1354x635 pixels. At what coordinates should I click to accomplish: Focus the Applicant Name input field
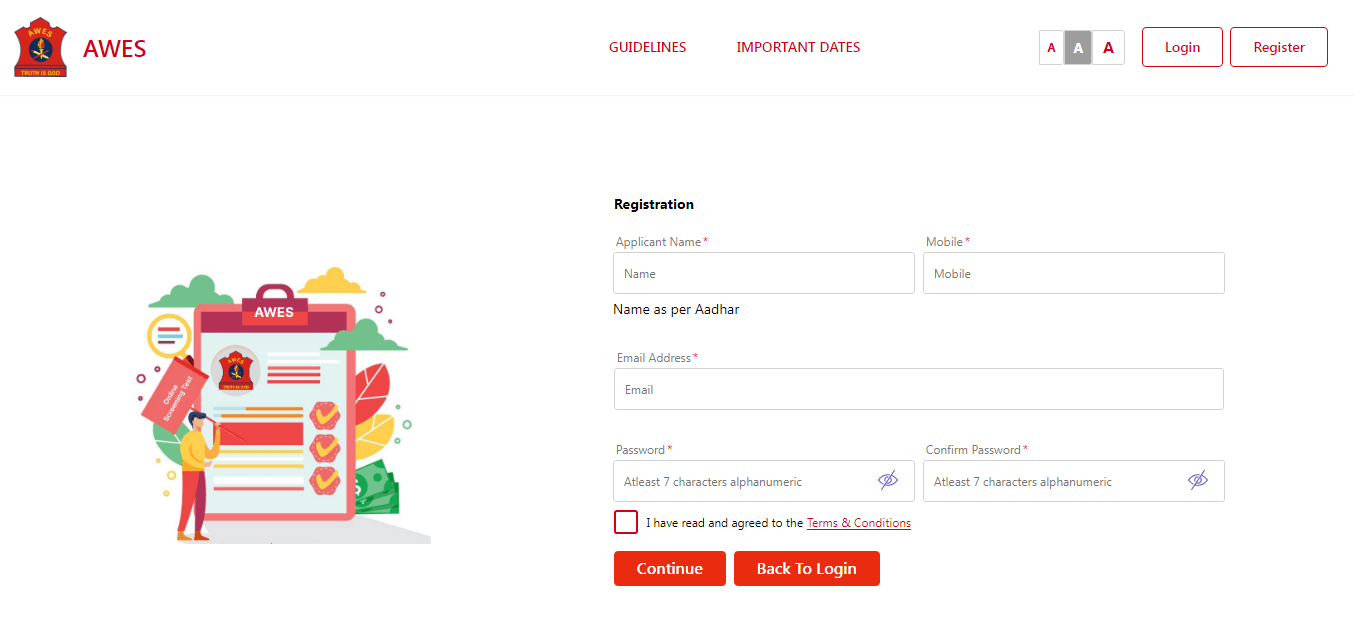(764, 273)
